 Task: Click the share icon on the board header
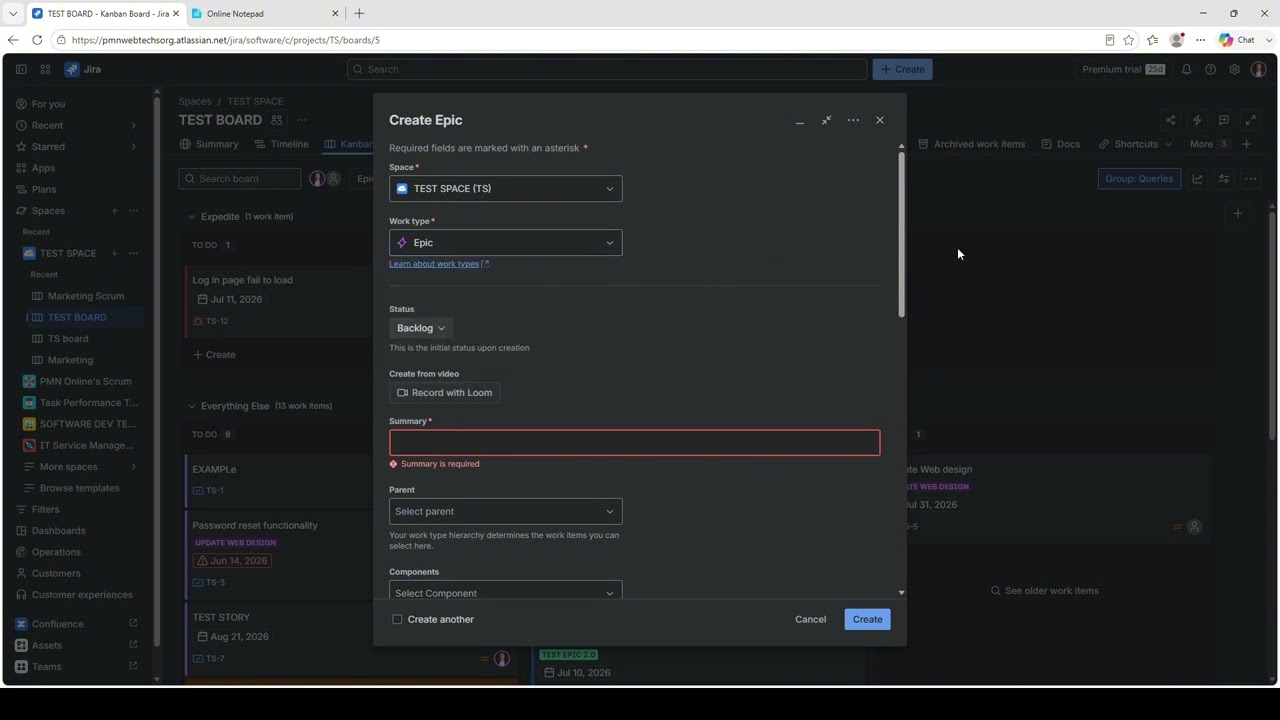click(1170, 120)
